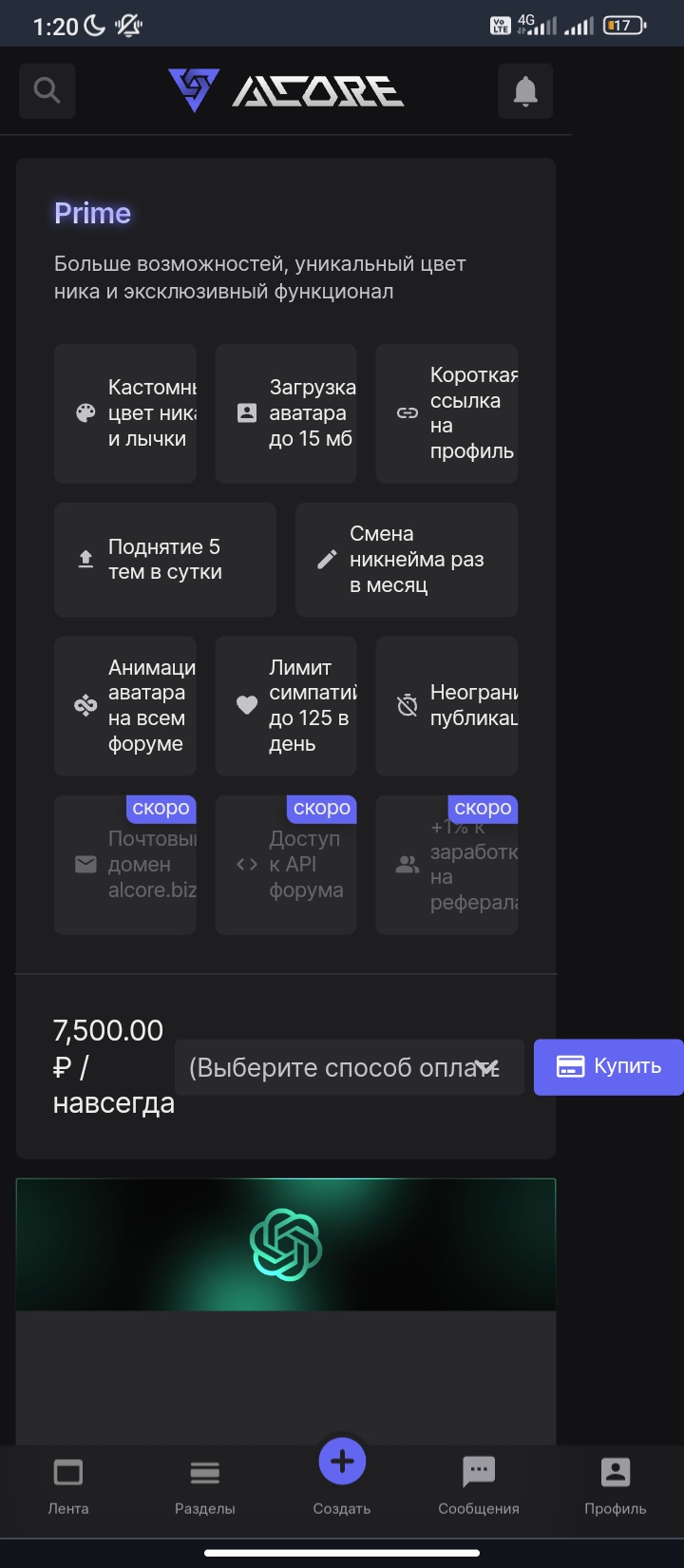Image resolution: width=684 pixels, height=1568 pixels.
Task: Click the animated avatar icon
Action: pos(85,705)
